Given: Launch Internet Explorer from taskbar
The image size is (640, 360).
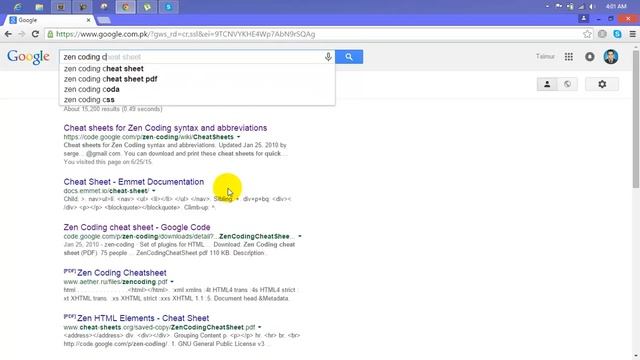Looking at the screenshot, I should point(18,7).
